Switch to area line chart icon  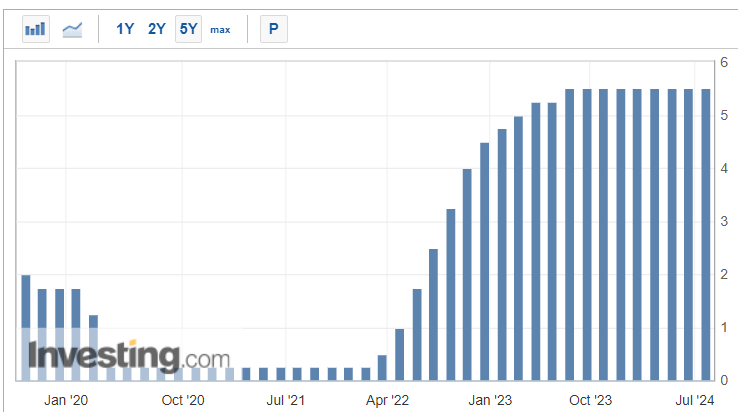pos(72,30)
